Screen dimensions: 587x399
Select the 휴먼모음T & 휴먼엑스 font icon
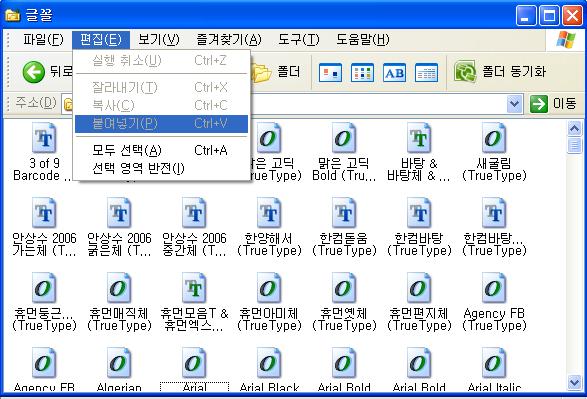point(194,288)
